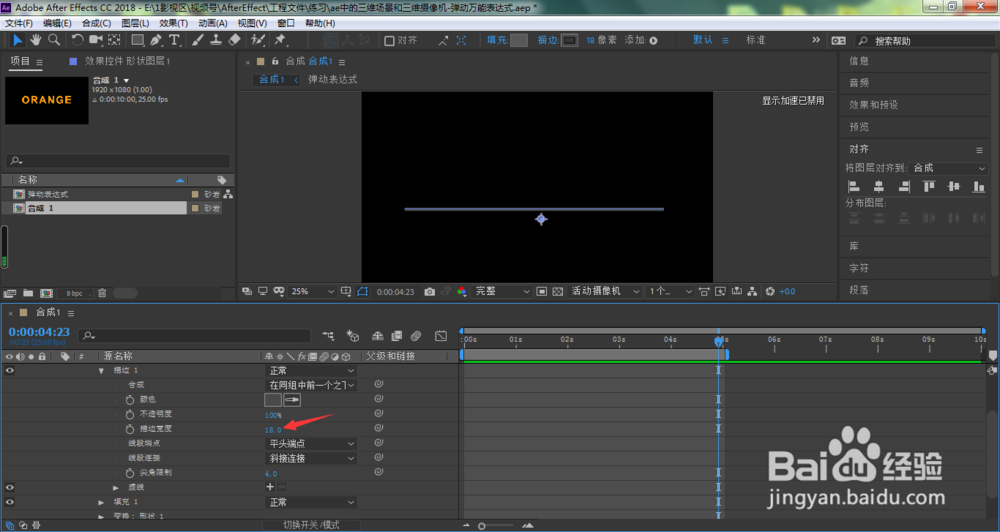Click the 填充 fill color swatch in toolbar

(519, 40)
